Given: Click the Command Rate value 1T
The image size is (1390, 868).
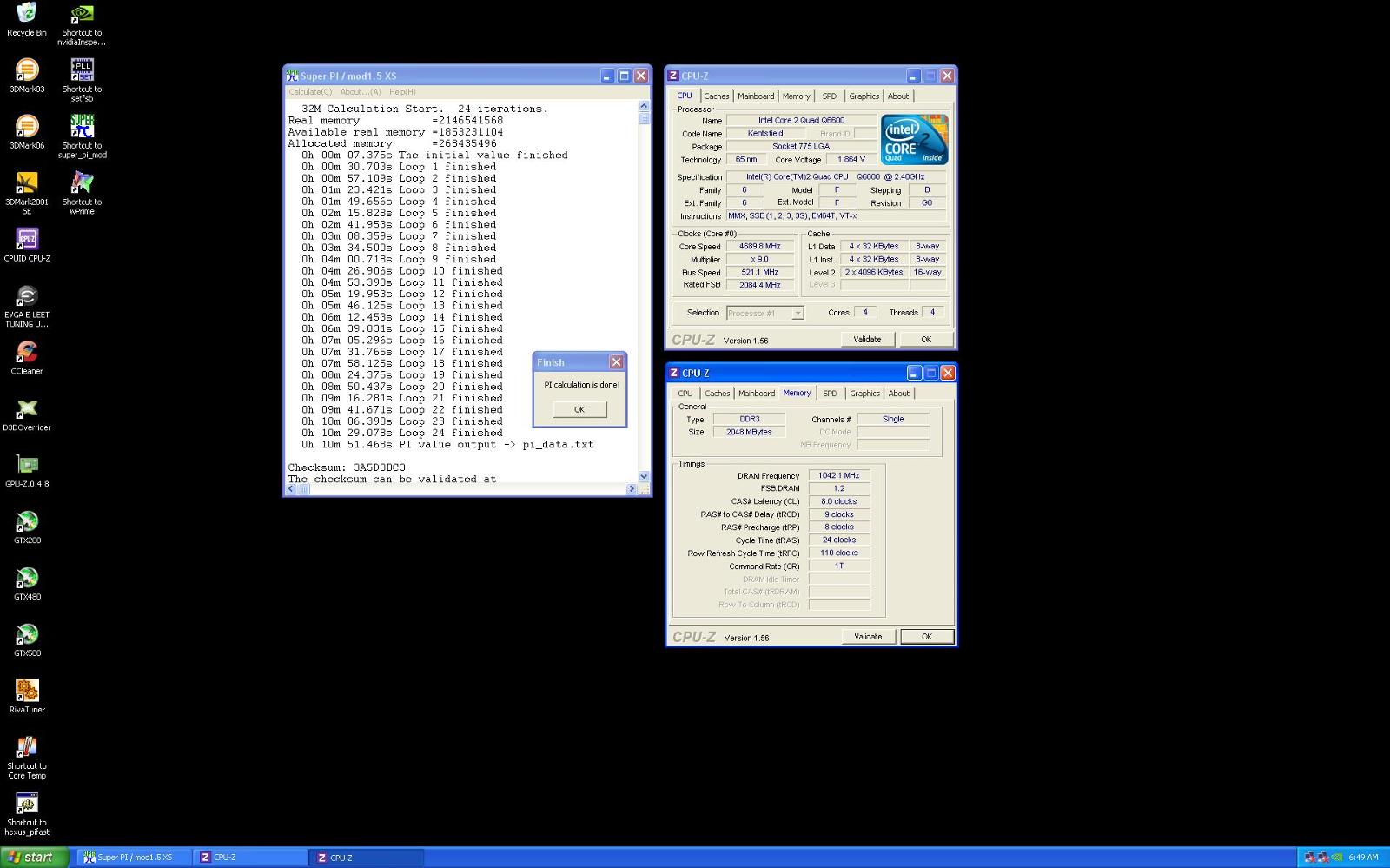Looking at the screenshot, I should coord(839,566).
